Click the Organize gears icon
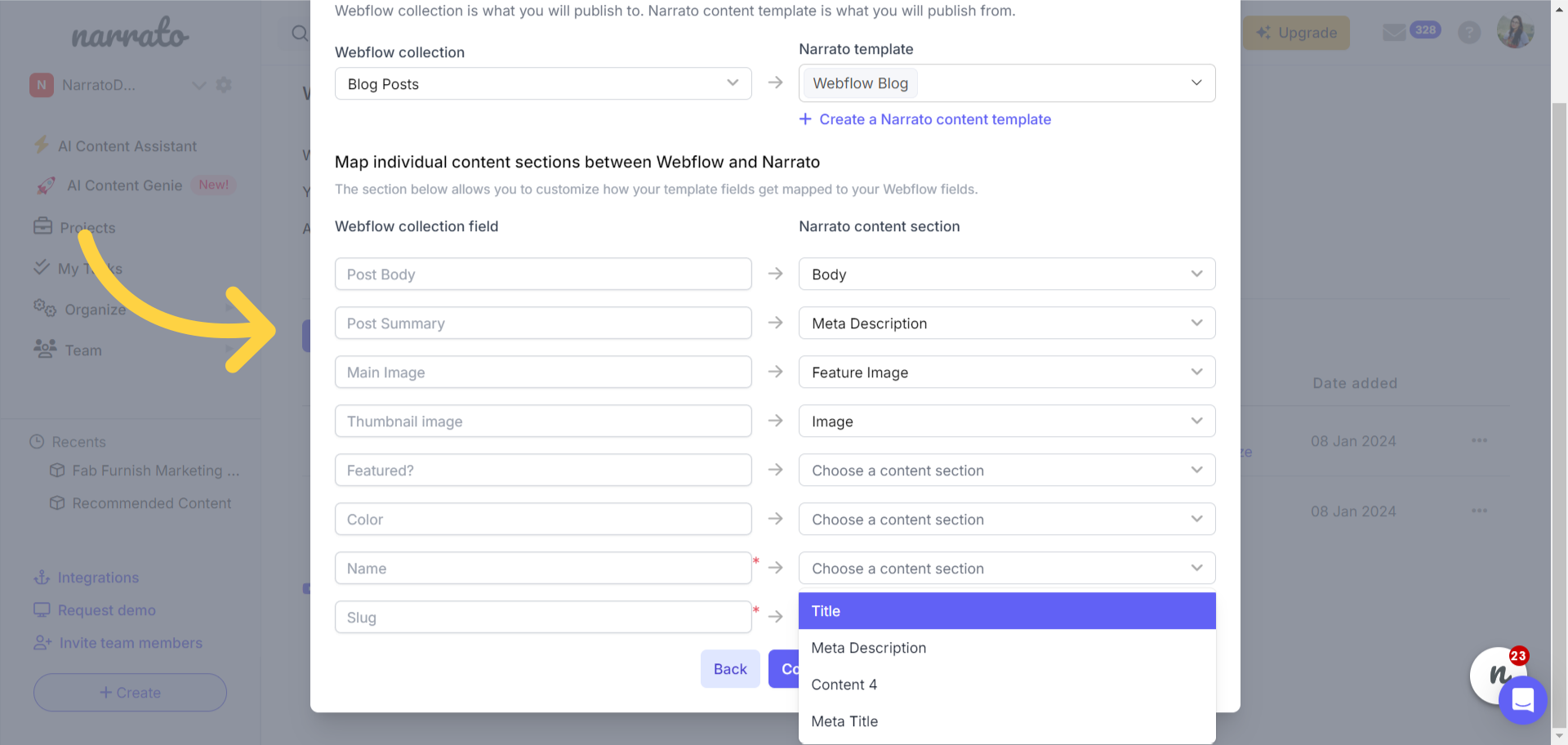The height and width of the screenshot is (745, 1568). pyautogui.click(x=45, y=309)
